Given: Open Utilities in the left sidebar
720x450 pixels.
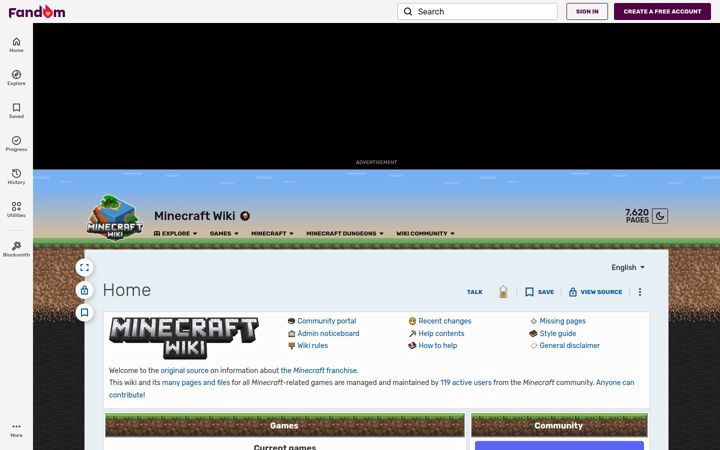Looking at the screenshot, I should (x=16, y=210).
